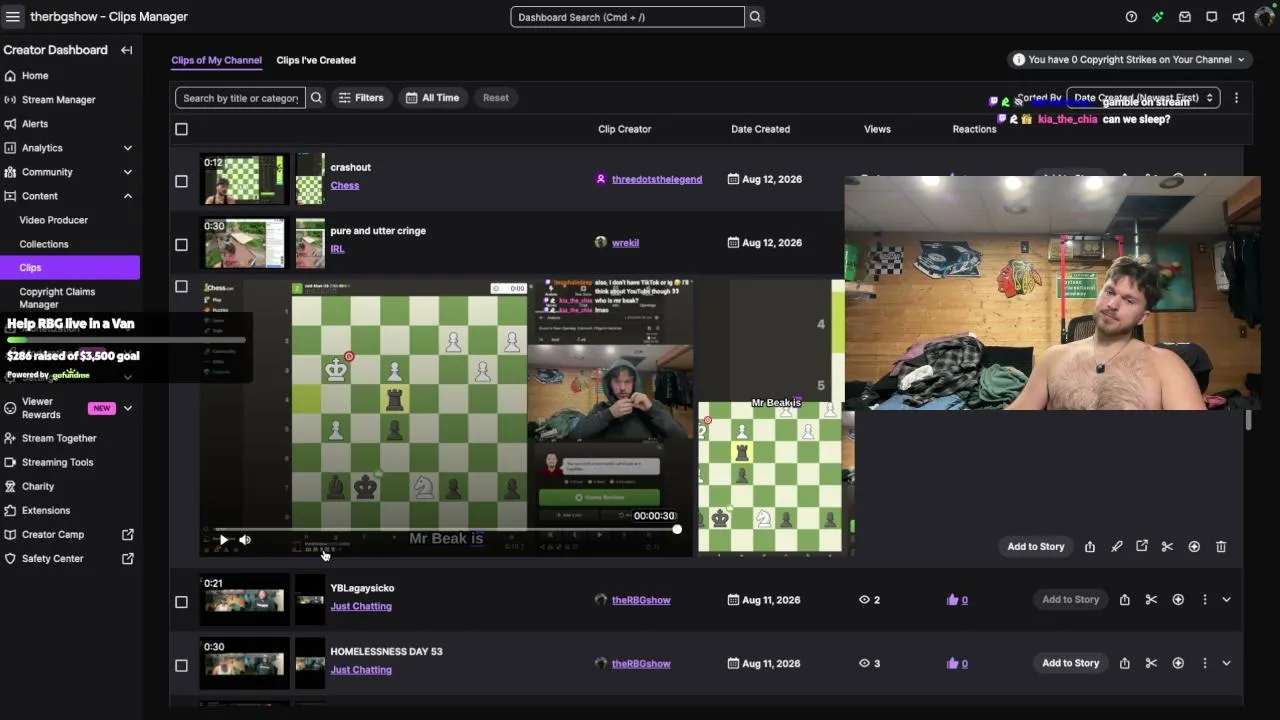
Task: Delete the expanded clip with trash icon
Action: pyautogui.click(x=1221, y=547)
